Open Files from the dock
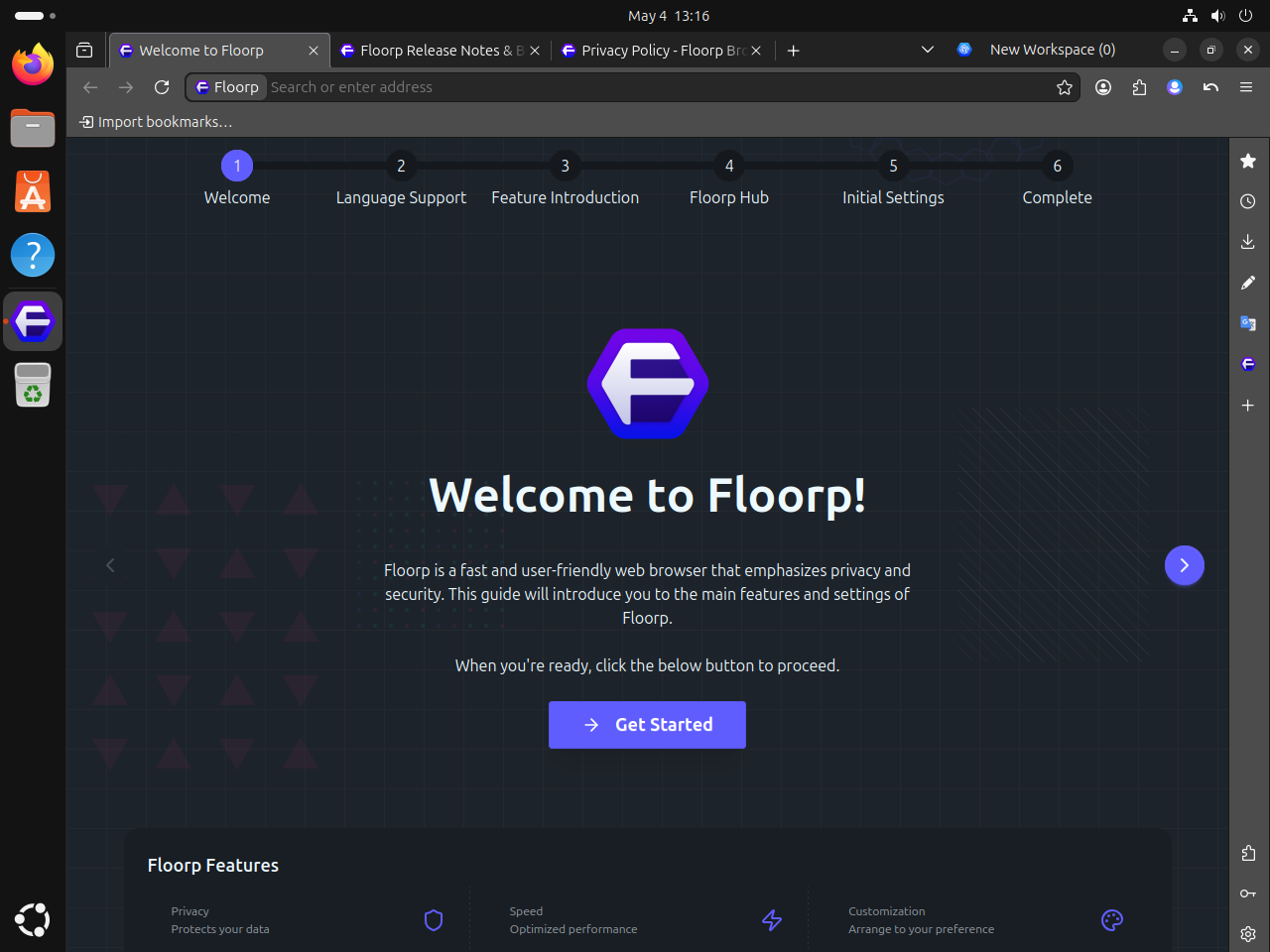The image size is (1270, 952). pyautogui.click(x=33, y=128)
